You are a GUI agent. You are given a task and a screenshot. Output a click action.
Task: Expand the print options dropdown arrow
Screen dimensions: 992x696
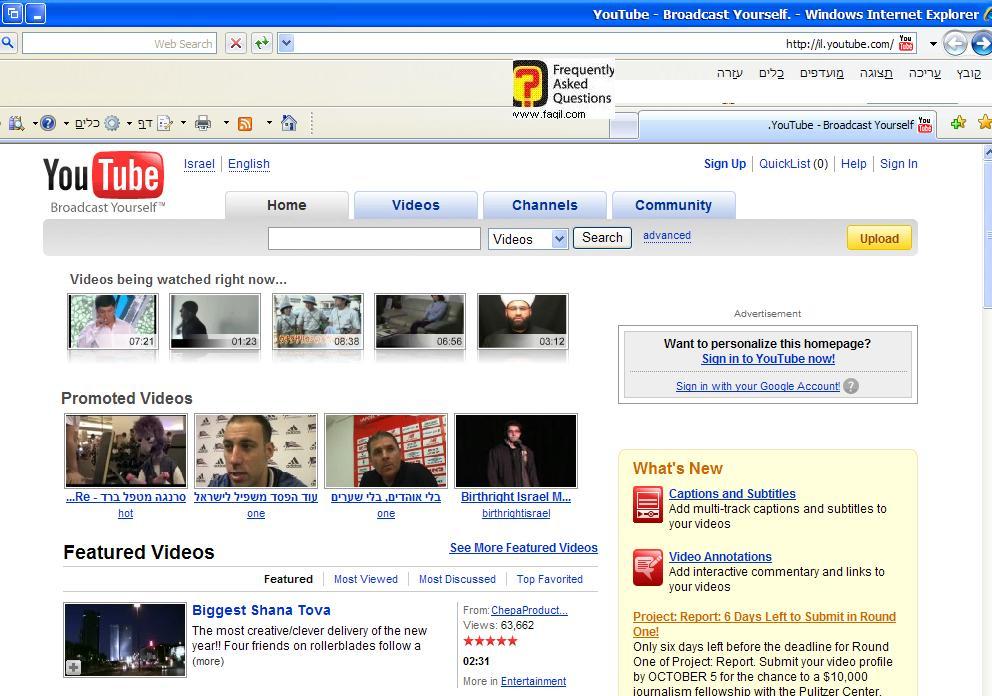(x=226, y=123)
